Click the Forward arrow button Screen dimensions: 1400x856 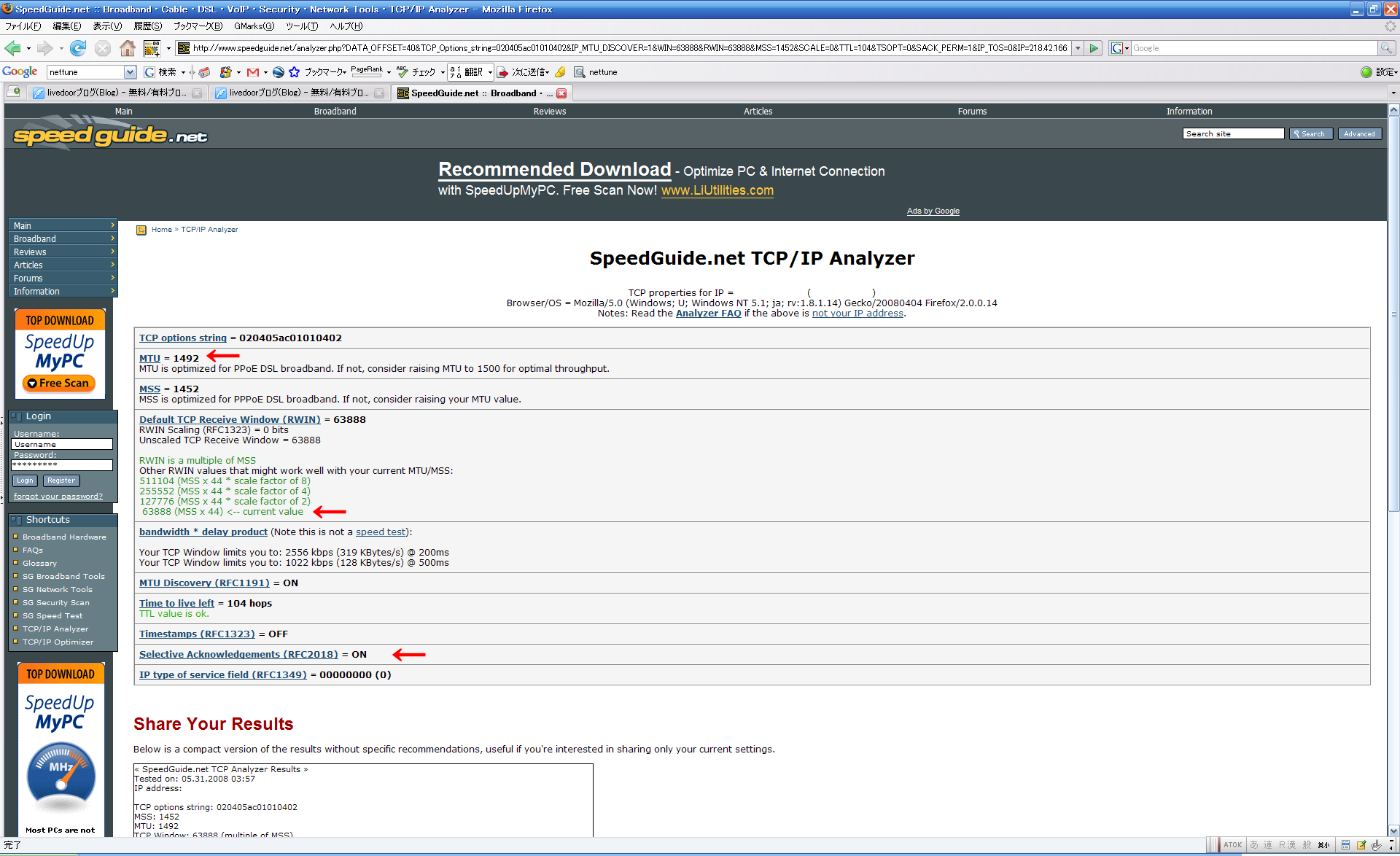click(45, 48)
